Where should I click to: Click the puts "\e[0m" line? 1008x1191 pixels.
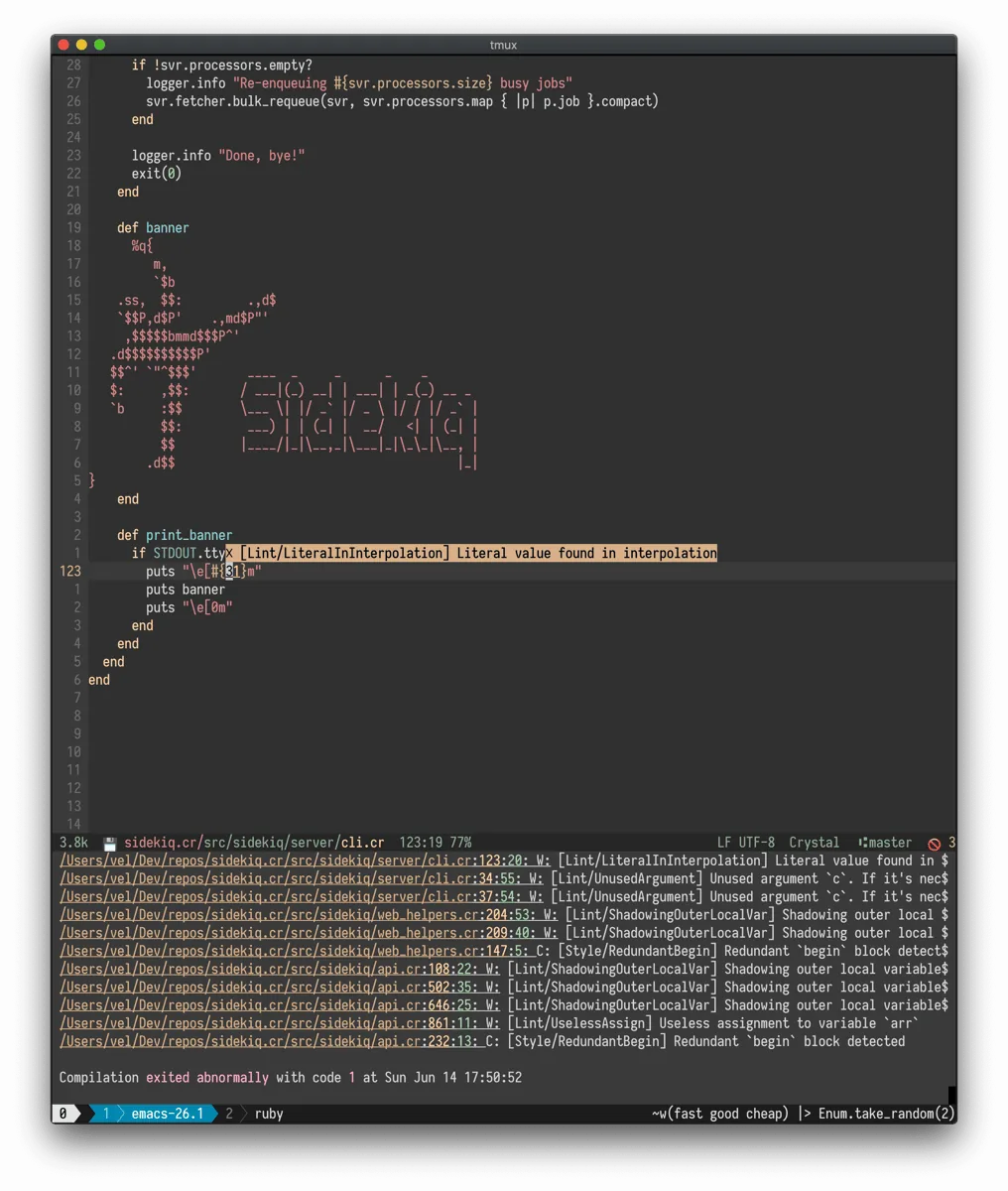click(189, 607)
